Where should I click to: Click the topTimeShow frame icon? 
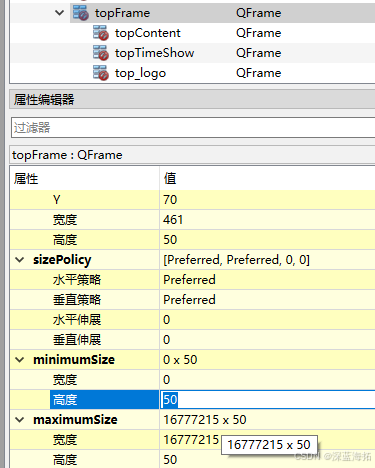tap(101, 53)
